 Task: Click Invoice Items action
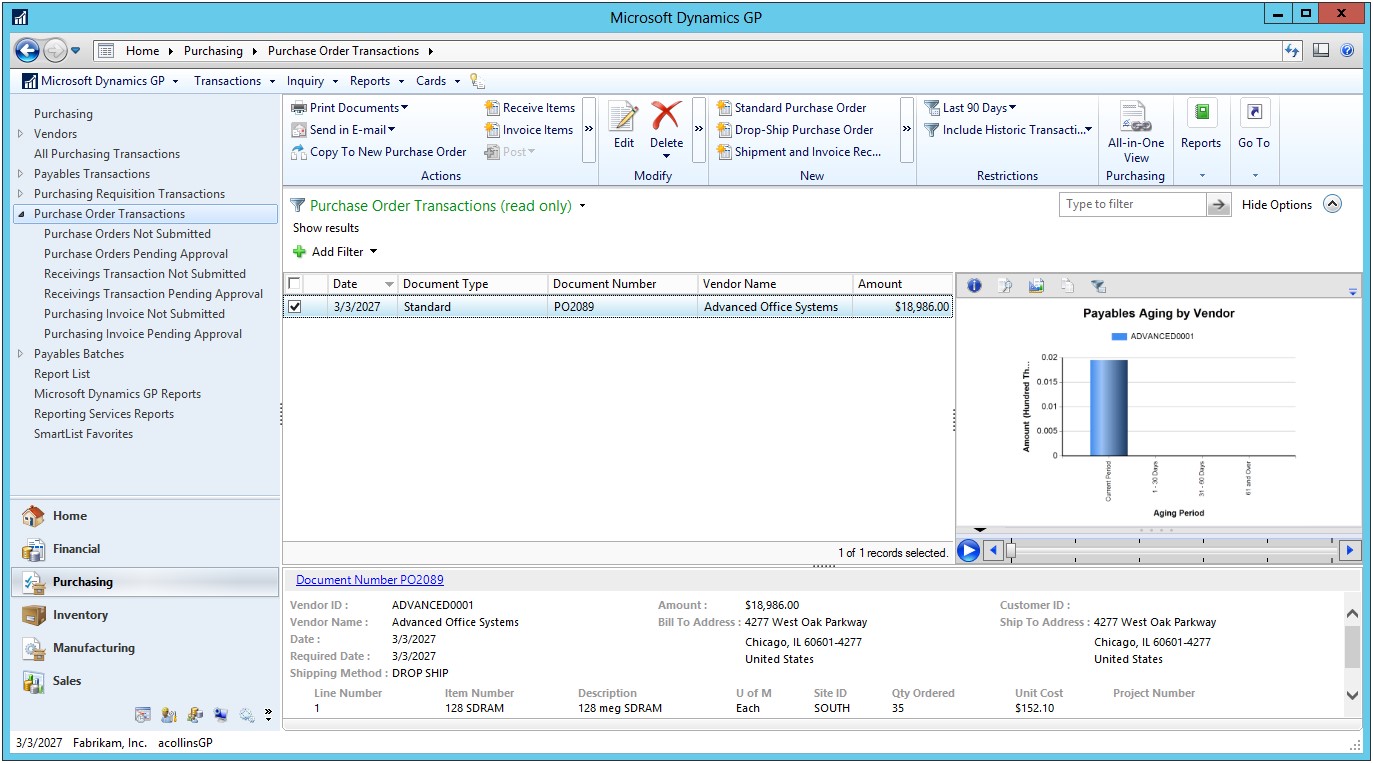coord(529,130)
